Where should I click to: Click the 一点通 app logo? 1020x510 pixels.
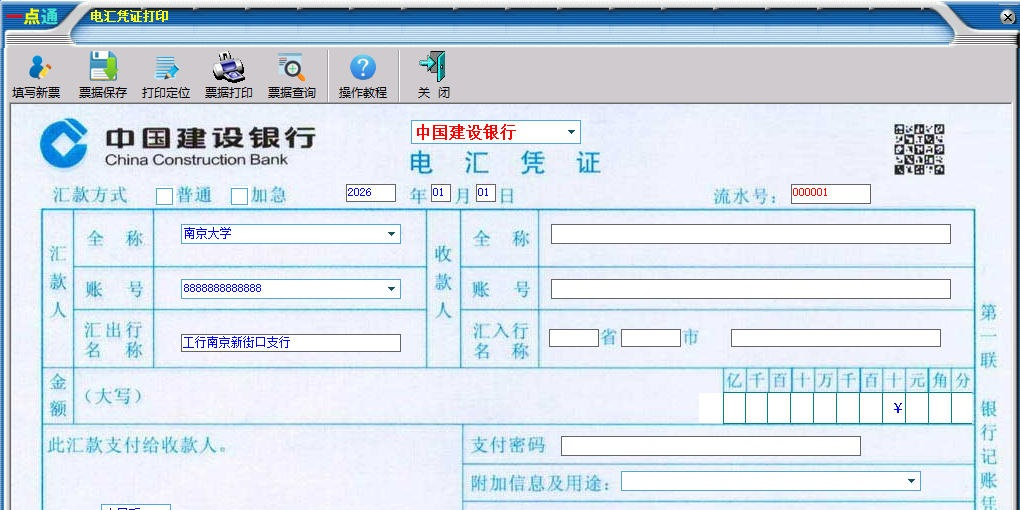coord(33,17)
